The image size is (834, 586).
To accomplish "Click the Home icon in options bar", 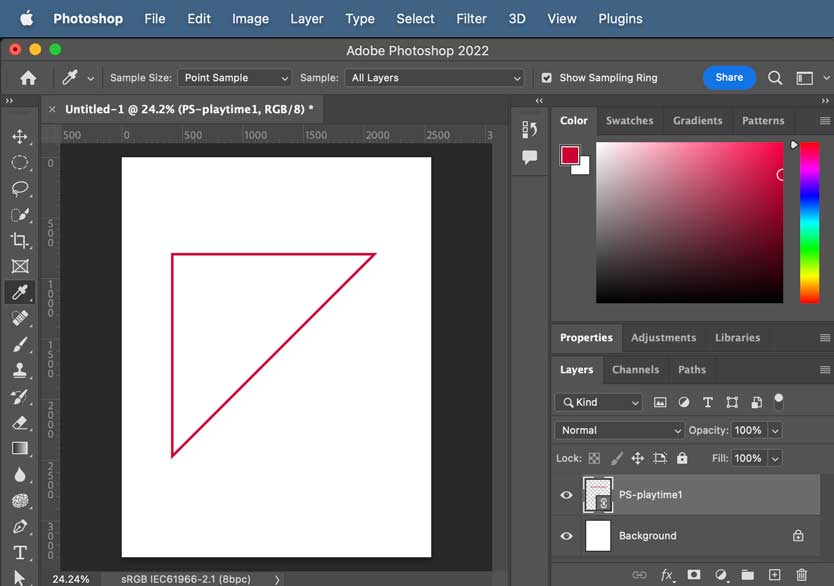I will pos(28,78).
